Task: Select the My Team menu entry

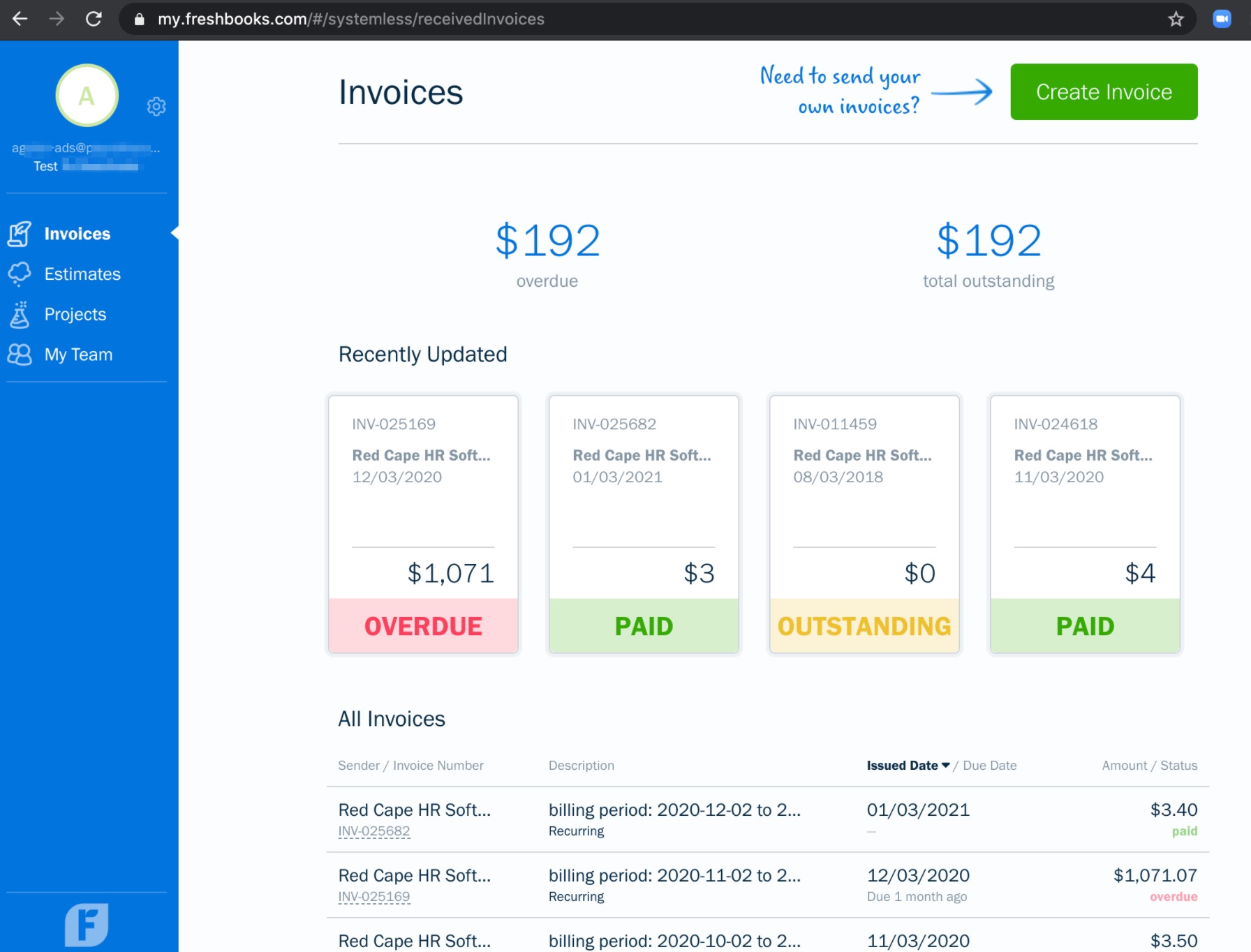Action: pos(78,355)
